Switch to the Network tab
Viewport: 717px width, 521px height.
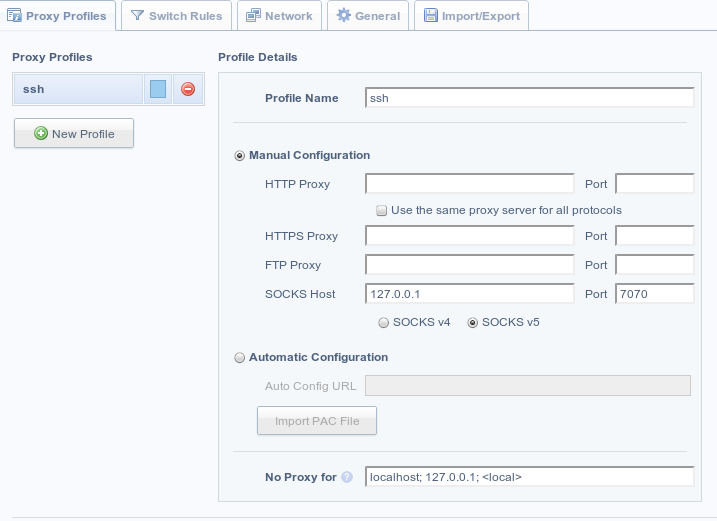coord(280,16)
